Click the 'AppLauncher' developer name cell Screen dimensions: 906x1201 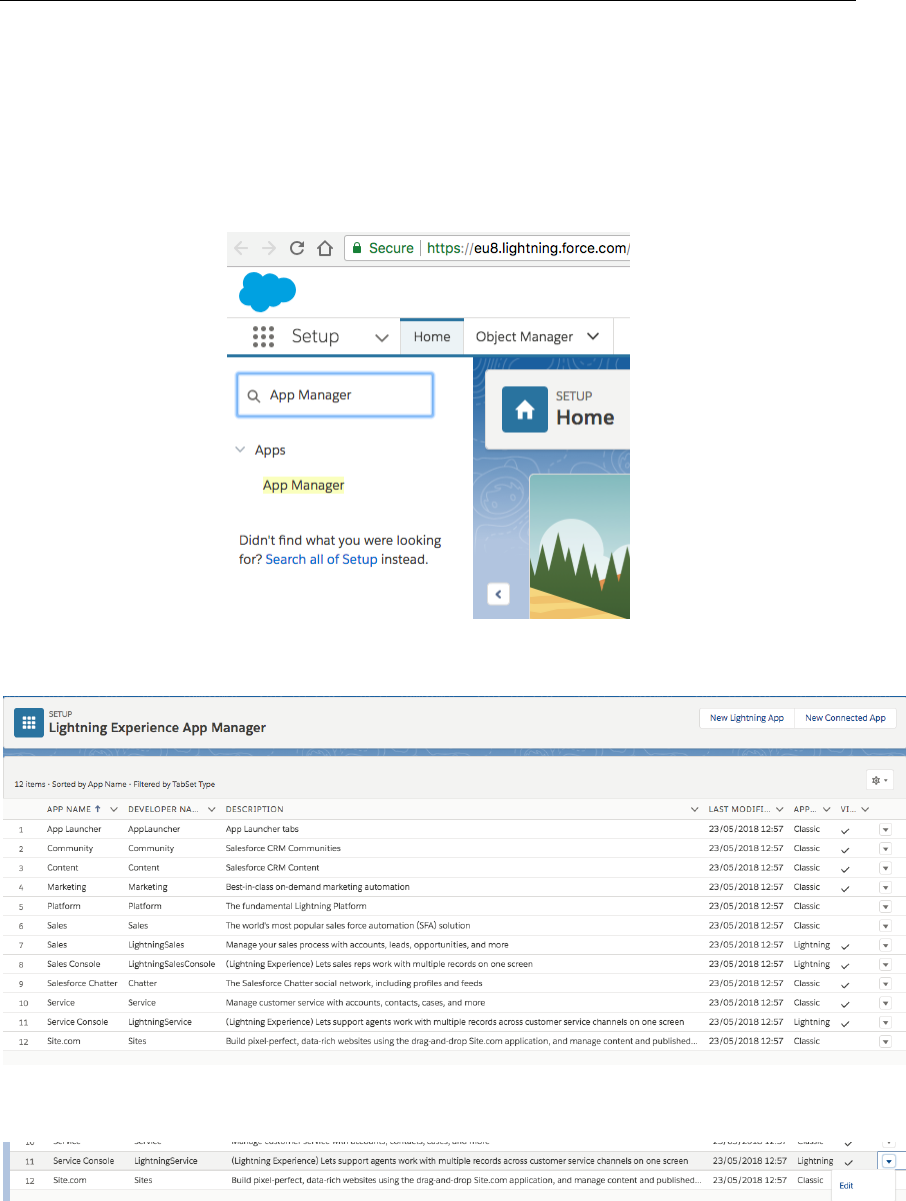click(154, 829)
